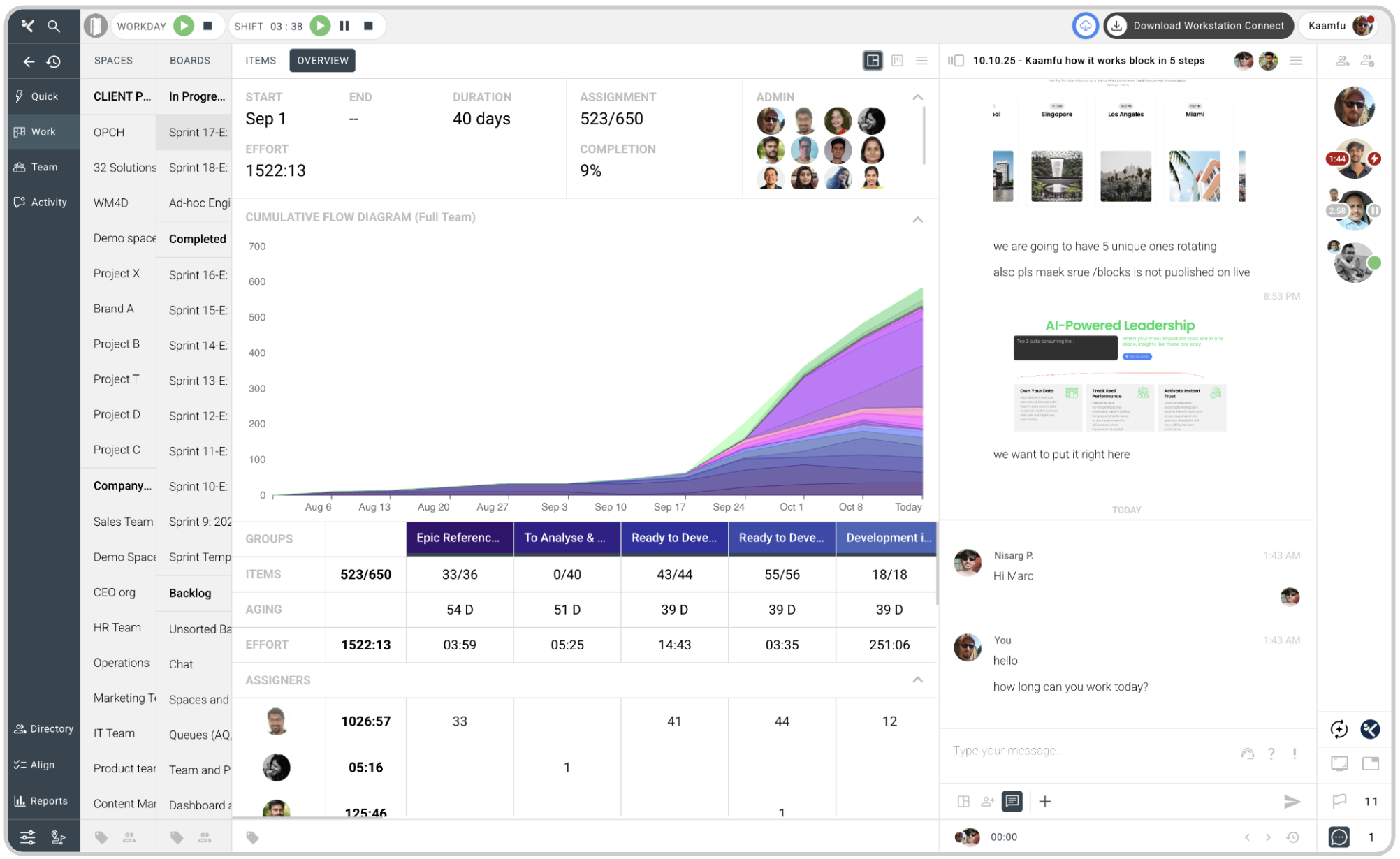Tick the checkbox beside the chat title
The image size is (1400, 859).
point(959,61)
